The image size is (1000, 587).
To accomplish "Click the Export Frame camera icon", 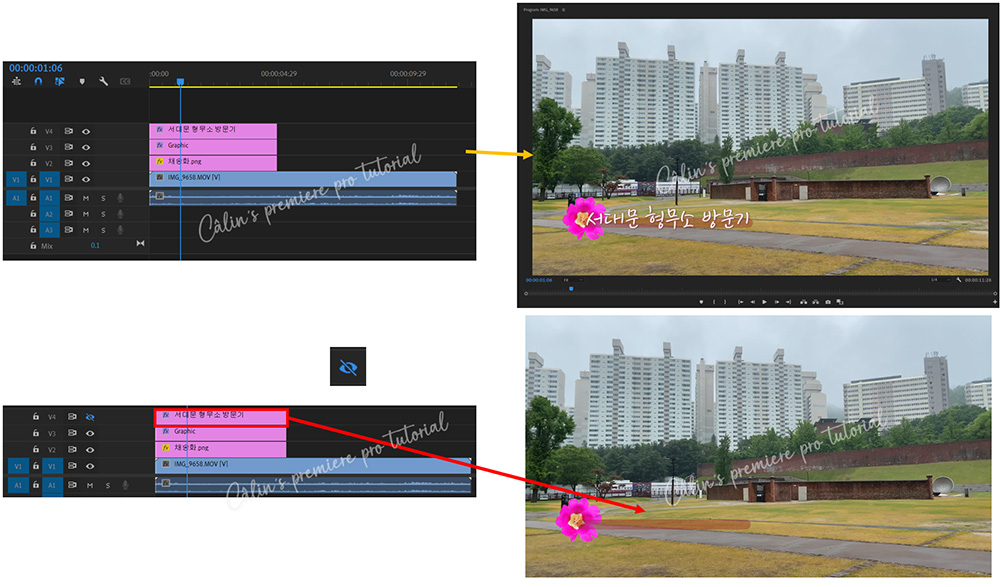I will [828, 302].
